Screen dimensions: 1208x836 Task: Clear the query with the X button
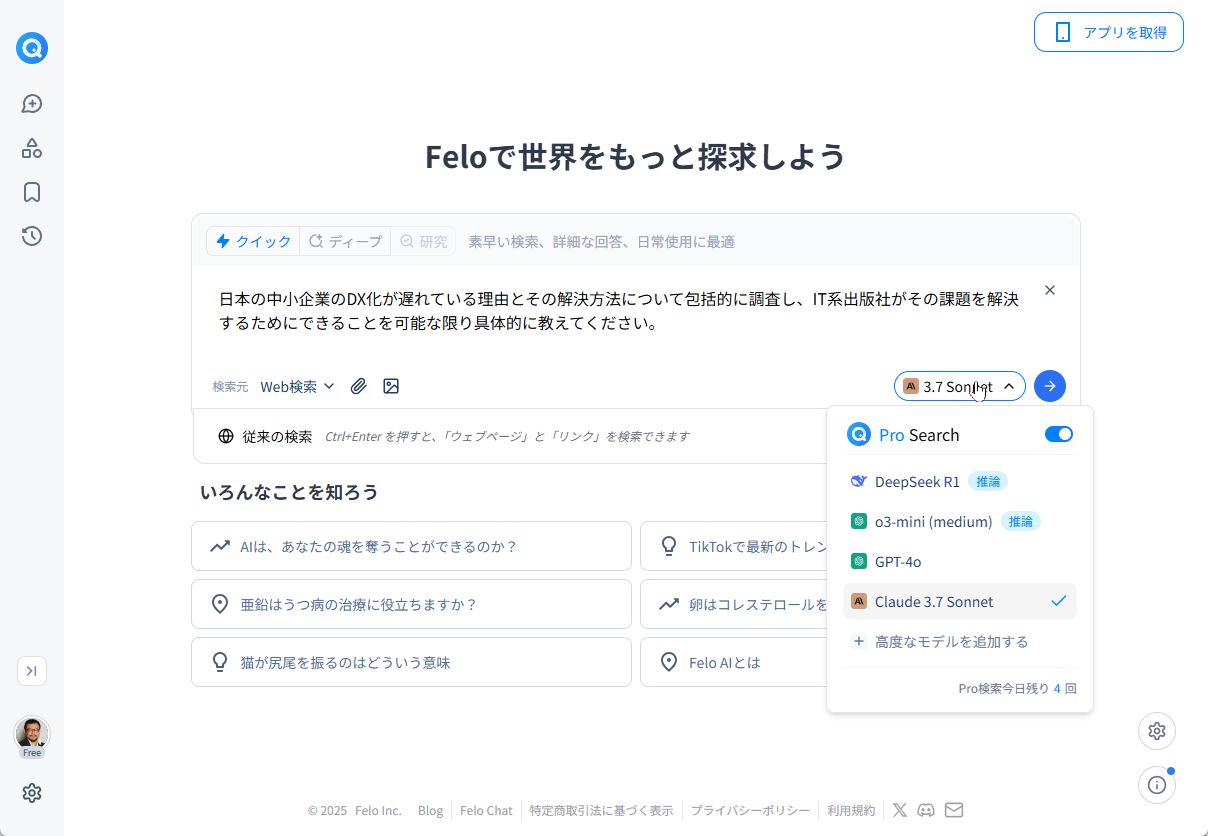pos(1050,290)
